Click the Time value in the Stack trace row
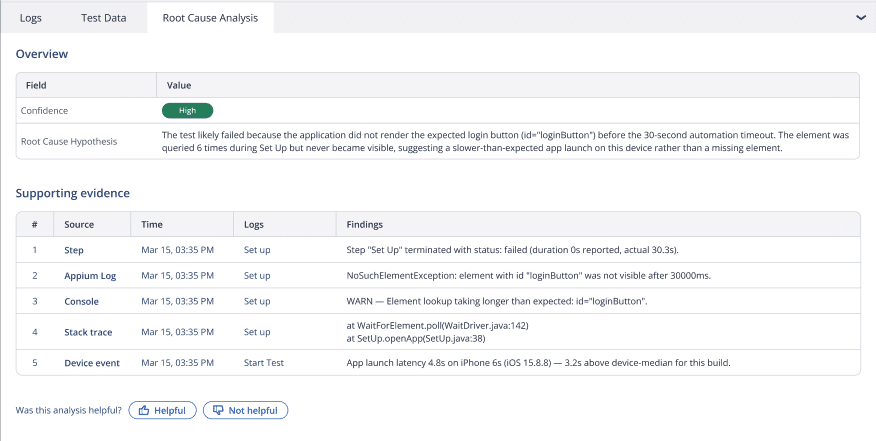Image resolution: width=876 pixels, height=441 pixels. click(178, 332)
